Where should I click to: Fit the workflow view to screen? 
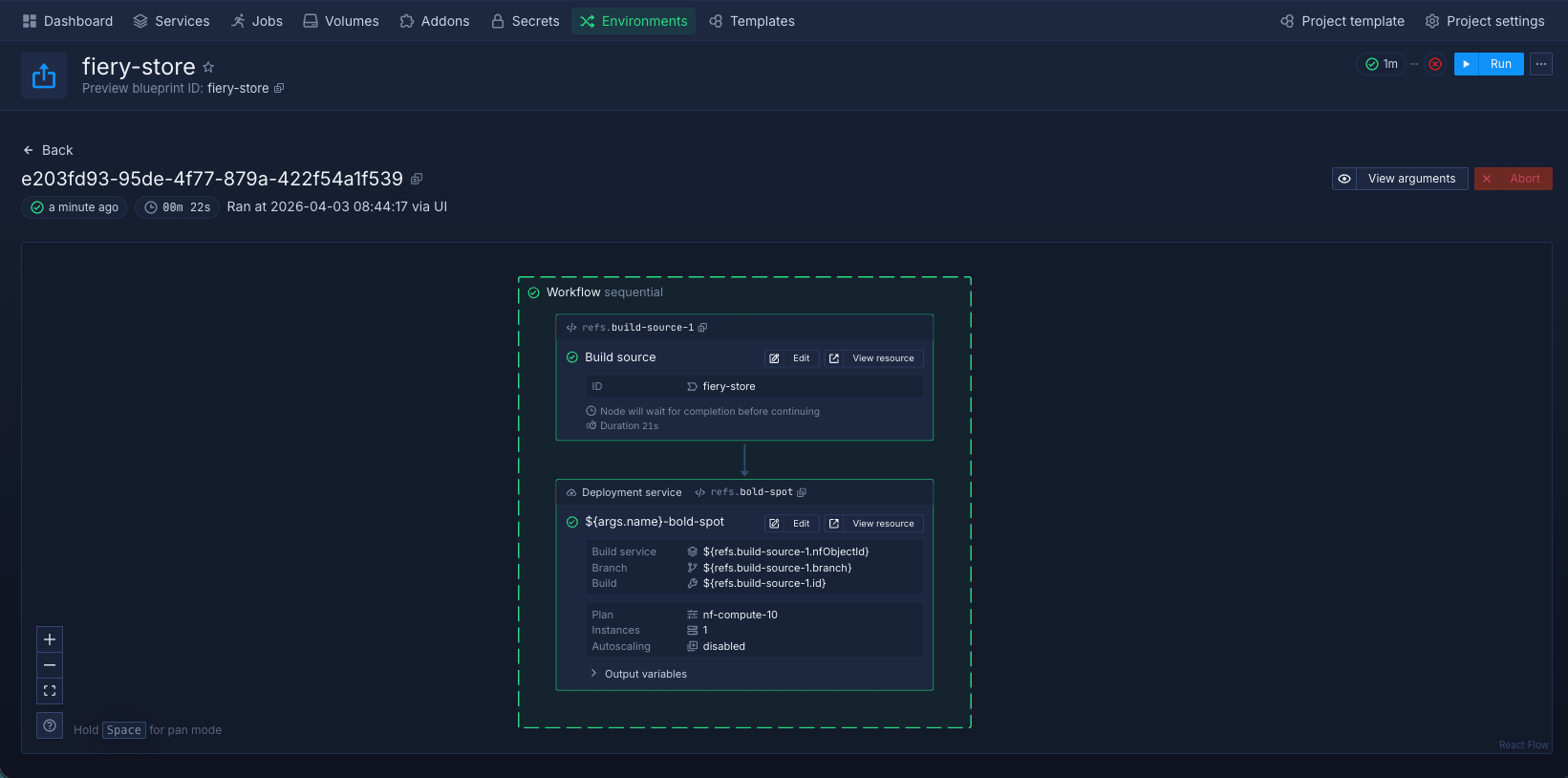[x=50, y=691]
